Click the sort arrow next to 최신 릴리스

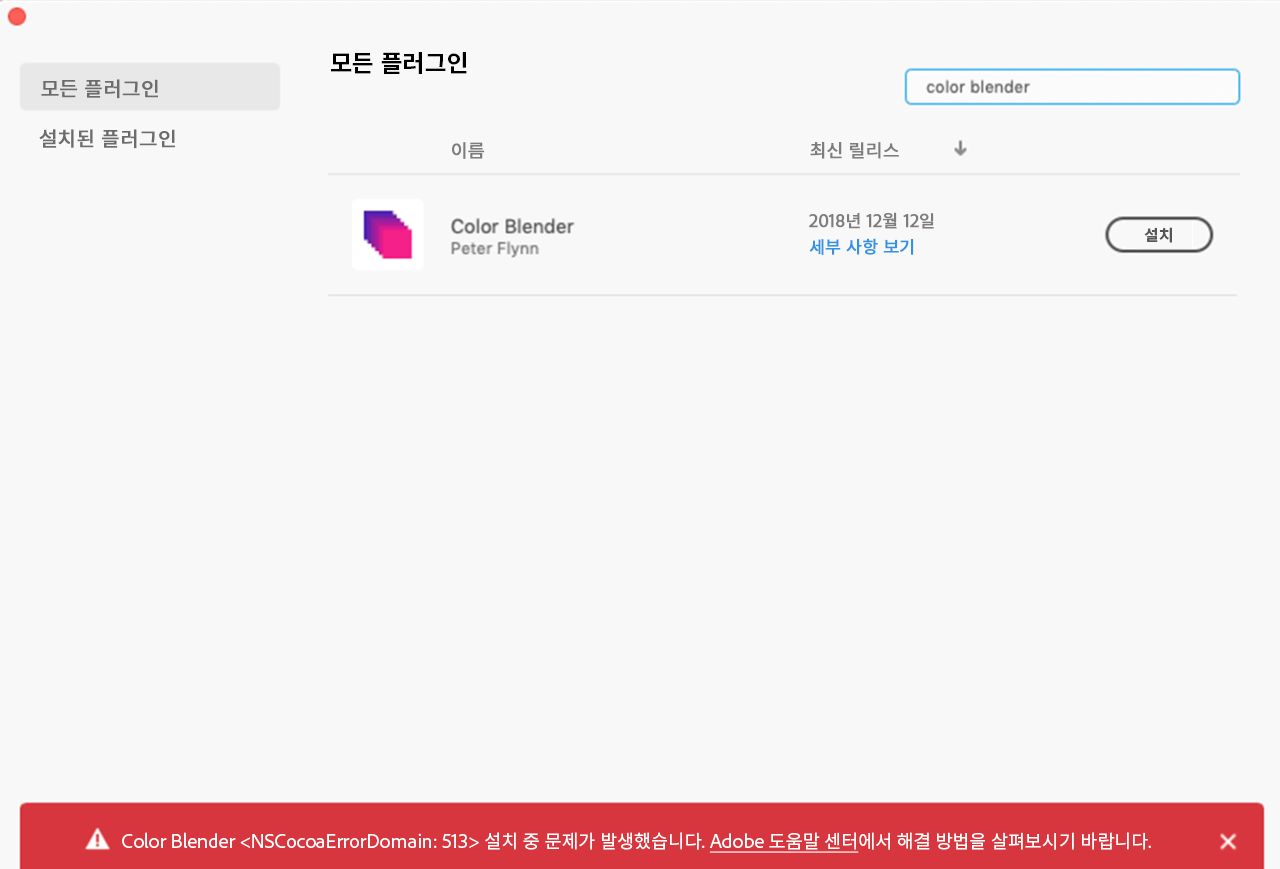961,149
